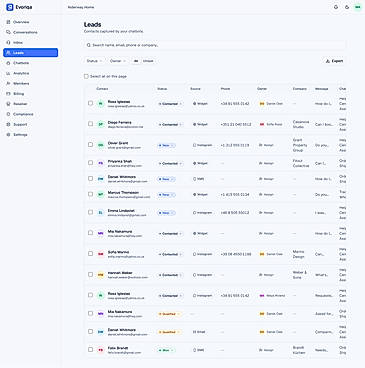The height and width of the screenshot is (368, 365).
Task: Click Email source icon in qualified Daniel Whitmore row
Action: tap(194, 332)
